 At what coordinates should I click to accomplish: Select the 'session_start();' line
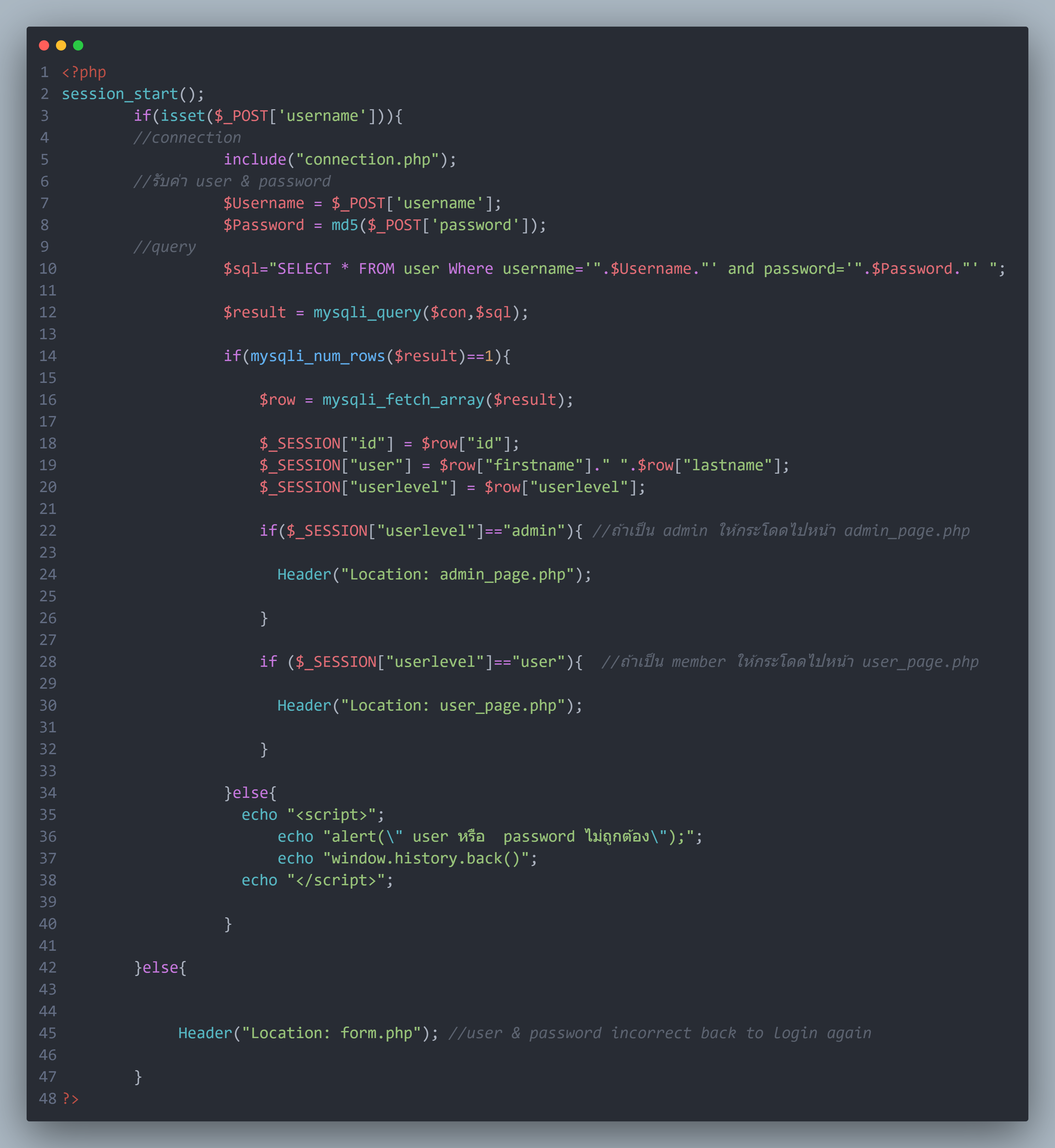point(133,94)
